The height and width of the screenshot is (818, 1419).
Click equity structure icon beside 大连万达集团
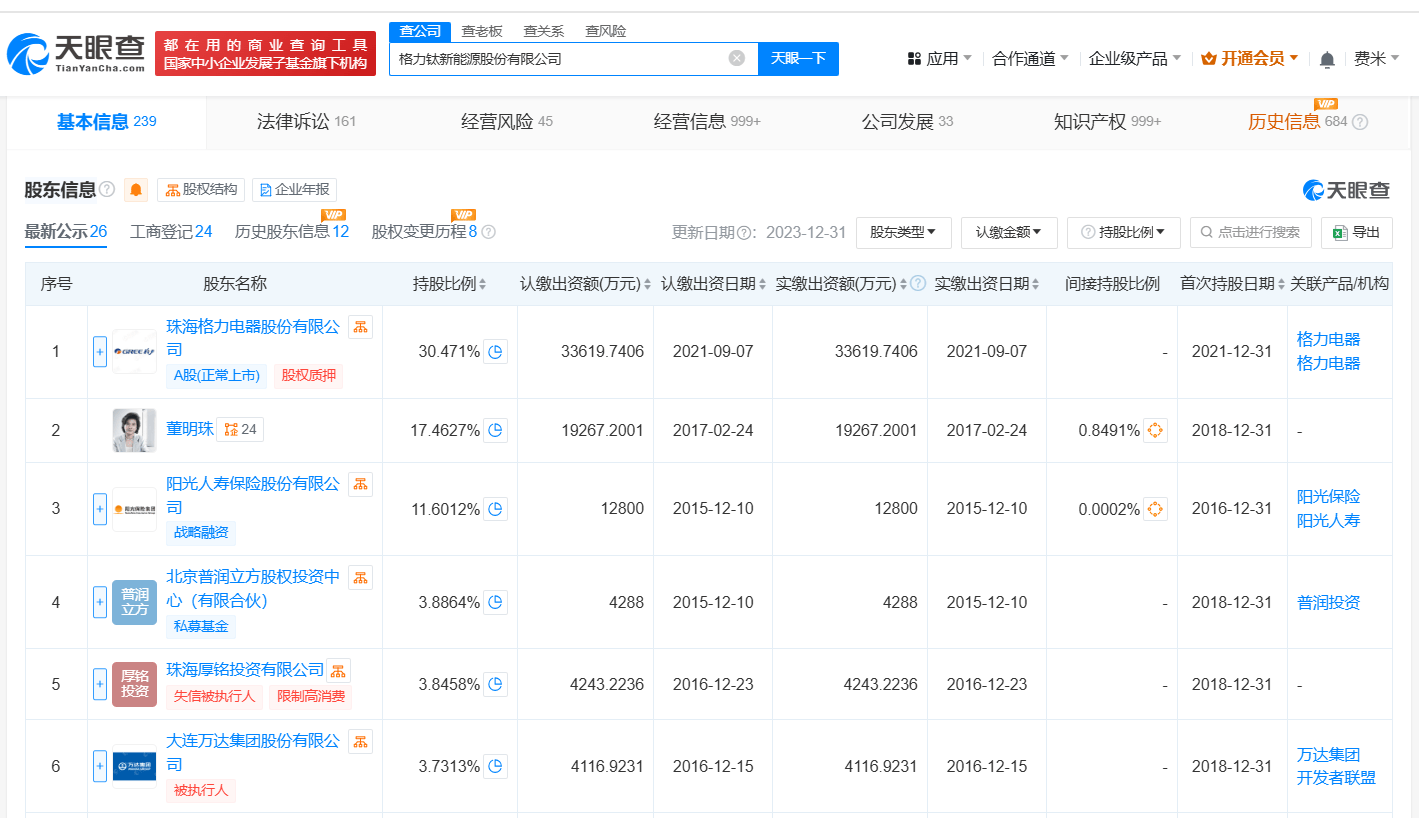click(x=360, y=742)
